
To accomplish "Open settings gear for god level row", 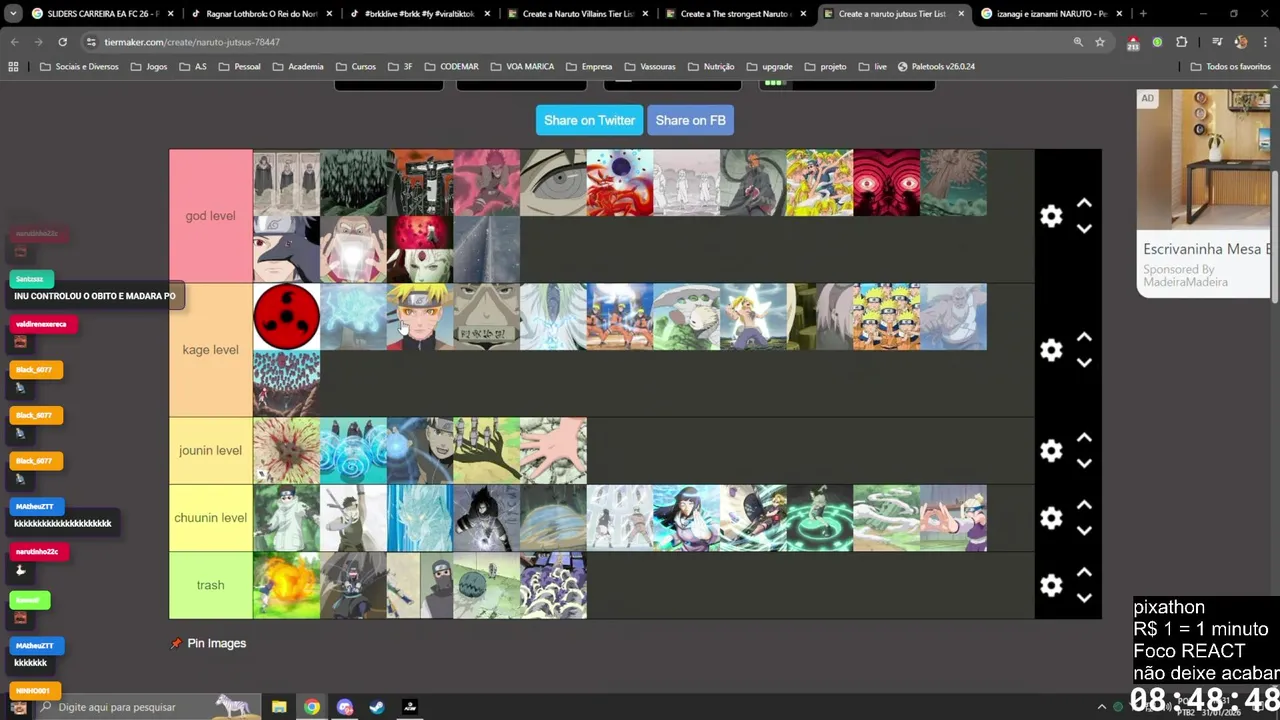I will [1051, 216].
